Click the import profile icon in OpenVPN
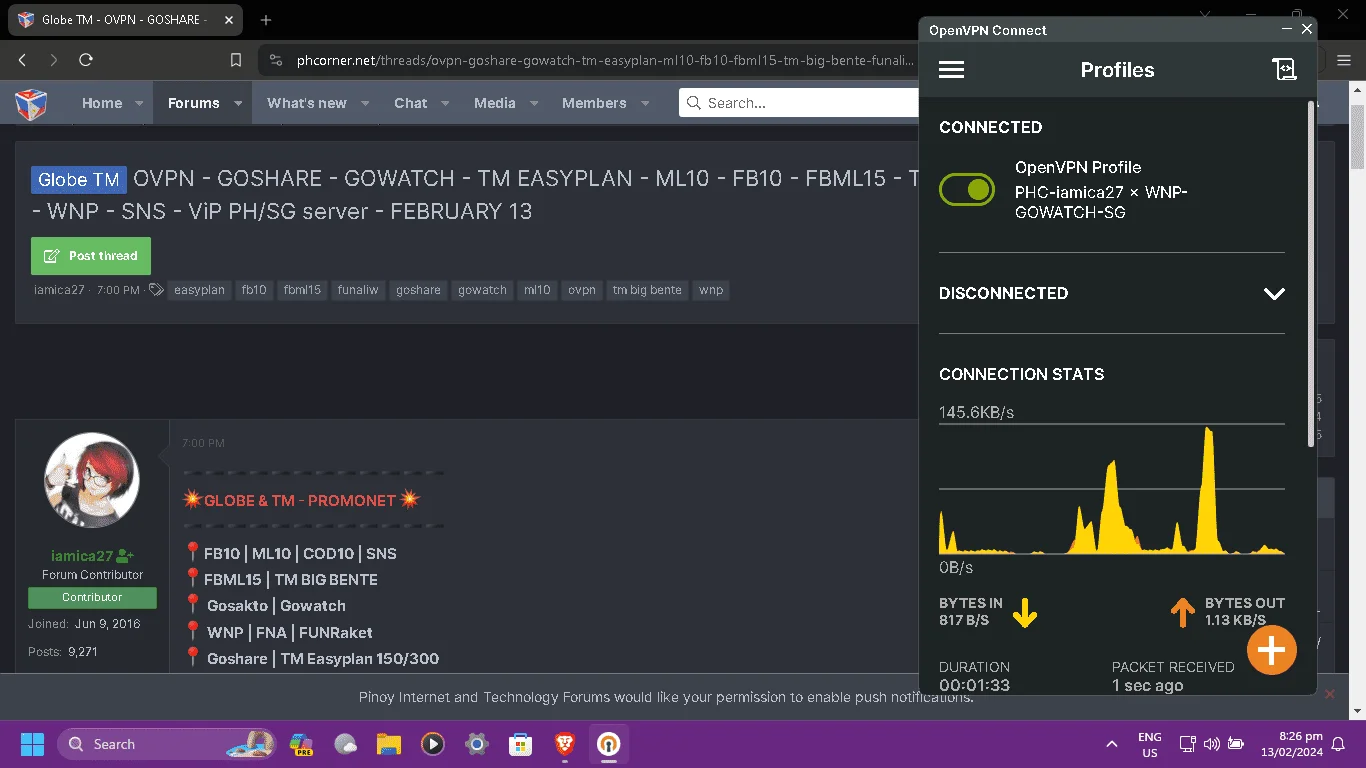This screenshot has height=768, width=1366. click(1283, 70)
